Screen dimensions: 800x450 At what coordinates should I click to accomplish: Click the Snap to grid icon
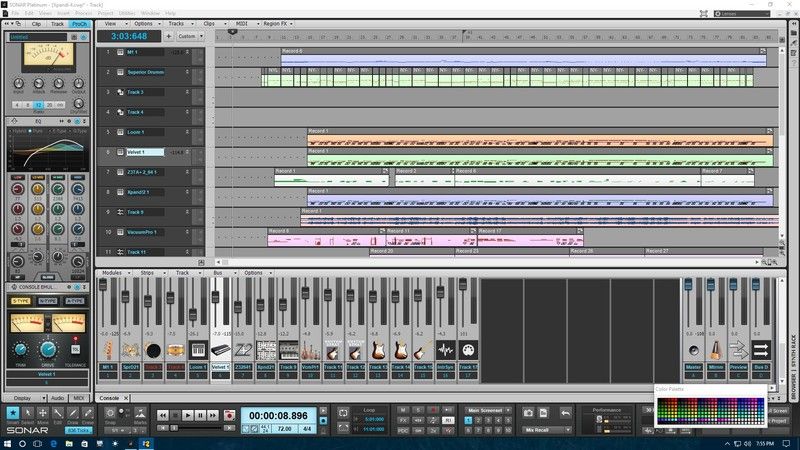click(x=110, y=413)
